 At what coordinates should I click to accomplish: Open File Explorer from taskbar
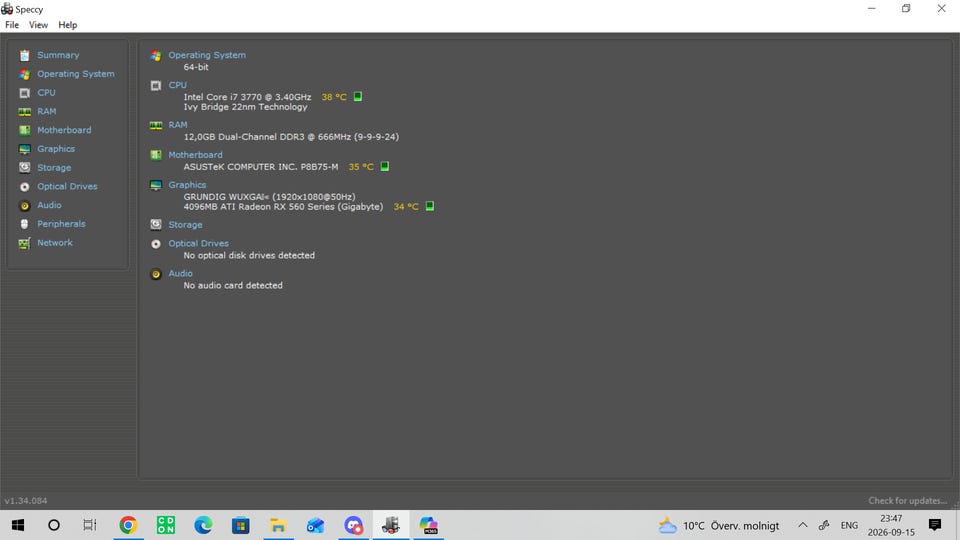[x=278, y=525]
